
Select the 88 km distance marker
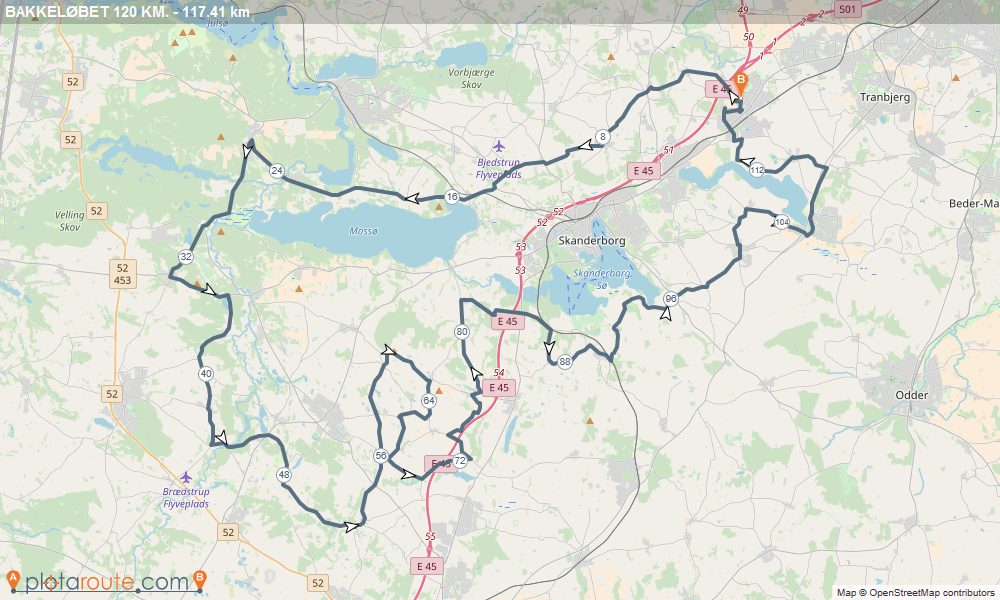point(564,362)
